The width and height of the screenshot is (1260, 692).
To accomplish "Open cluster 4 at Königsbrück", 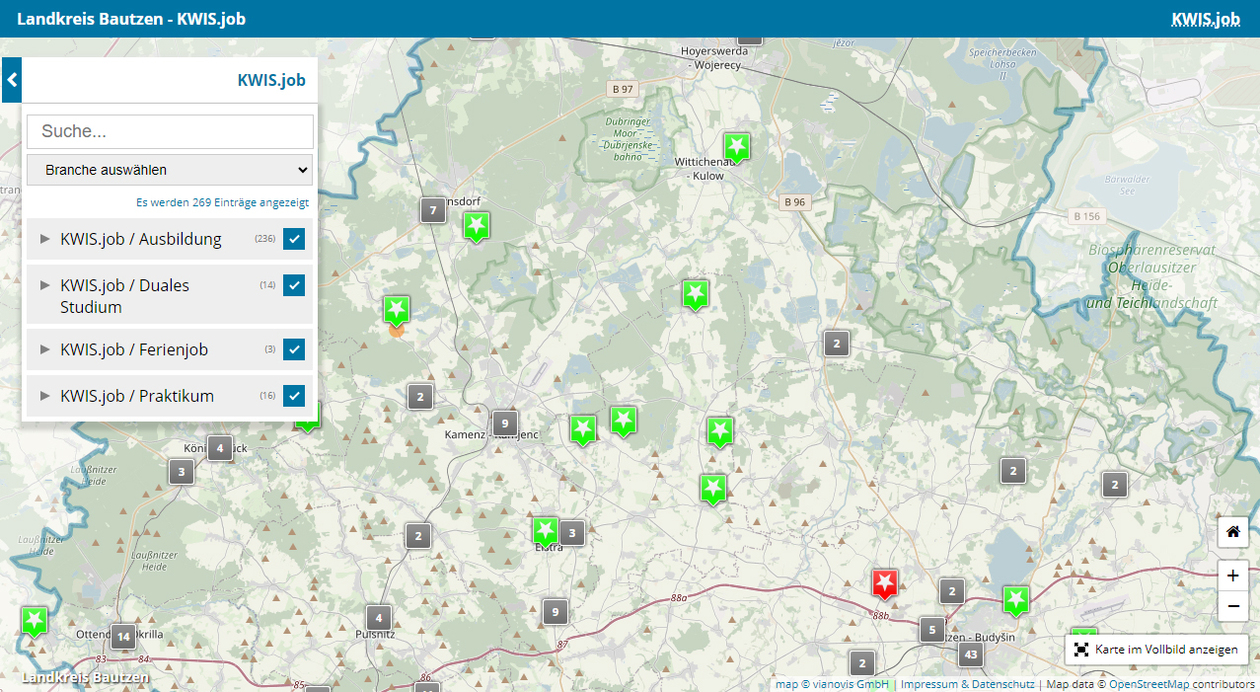I will click(x=220, y=447).
